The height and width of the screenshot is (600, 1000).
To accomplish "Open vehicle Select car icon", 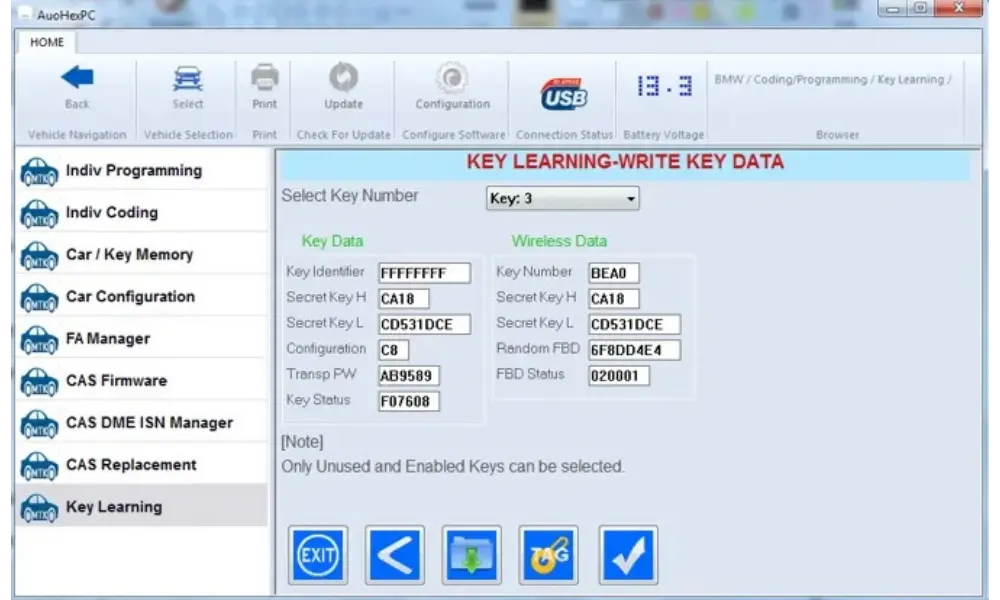I will (x=188, y=78).
